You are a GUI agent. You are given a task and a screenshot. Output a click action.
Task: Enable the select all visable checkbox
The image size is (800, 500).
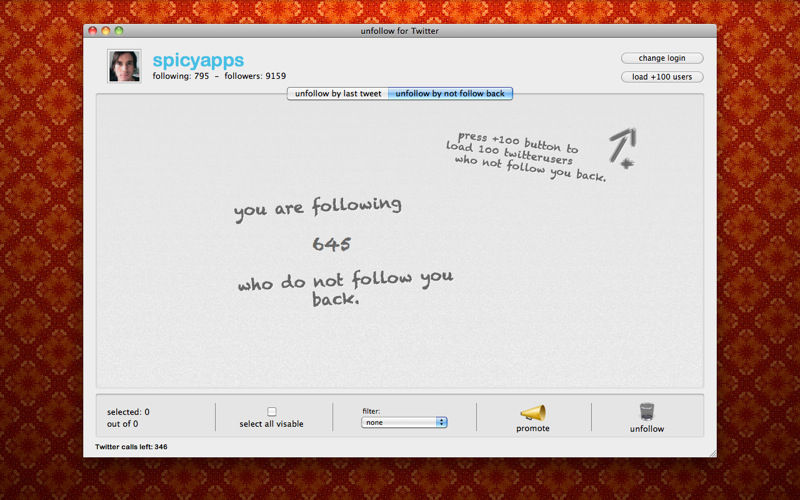(x=272, y=411)
